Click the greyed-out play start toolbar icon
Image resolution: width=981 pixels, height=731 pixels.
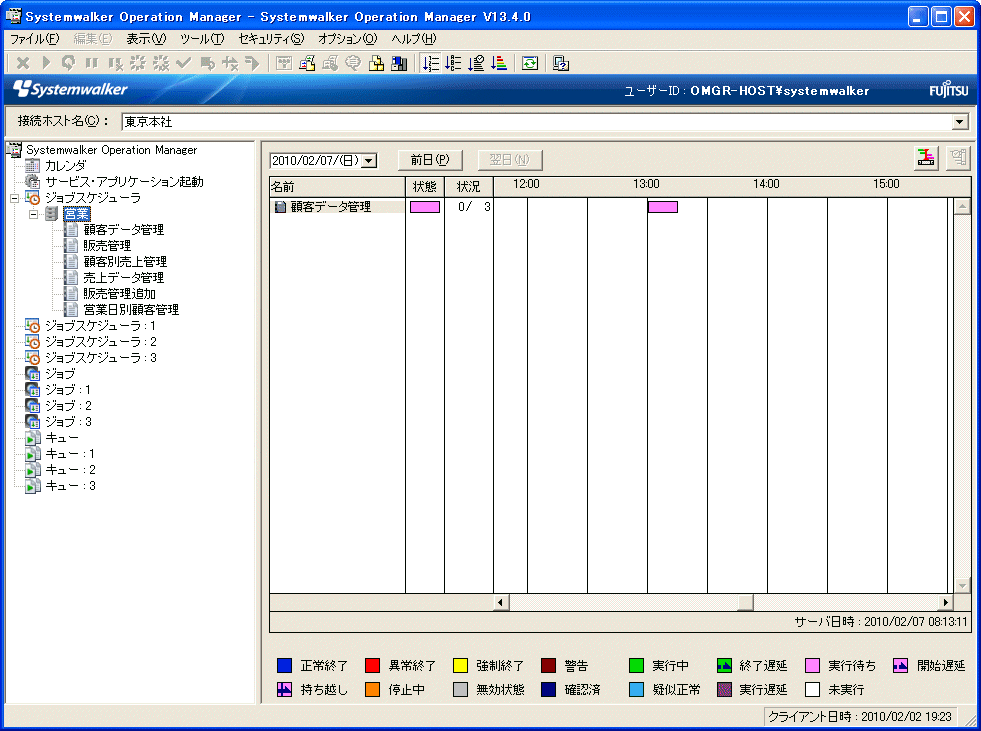[46, 63]
